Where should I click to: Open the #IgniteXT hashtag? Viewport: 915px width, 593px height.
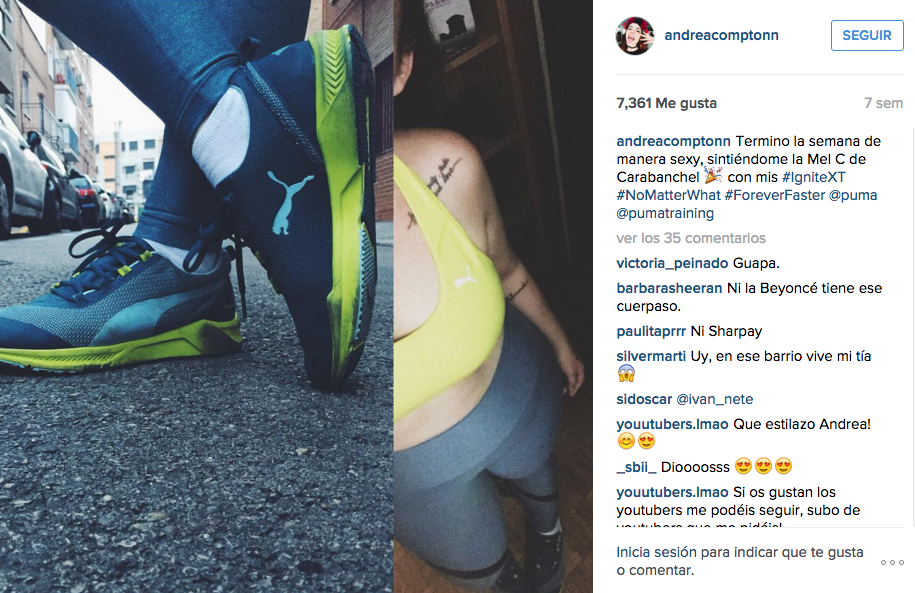(x=813, y=177)
